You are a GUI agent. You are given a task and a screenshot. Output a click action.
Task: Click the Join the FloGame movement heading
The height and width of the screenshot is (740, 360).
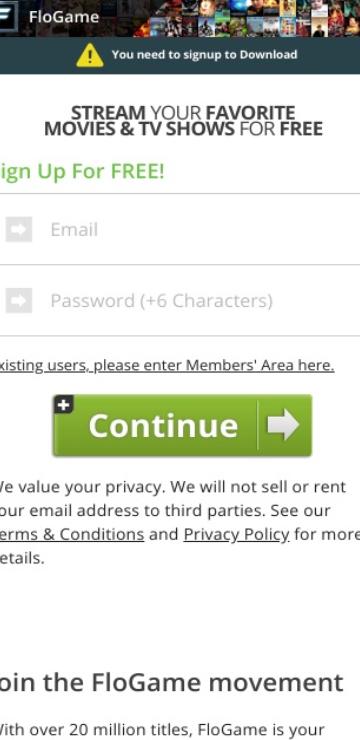click(172, 682)
